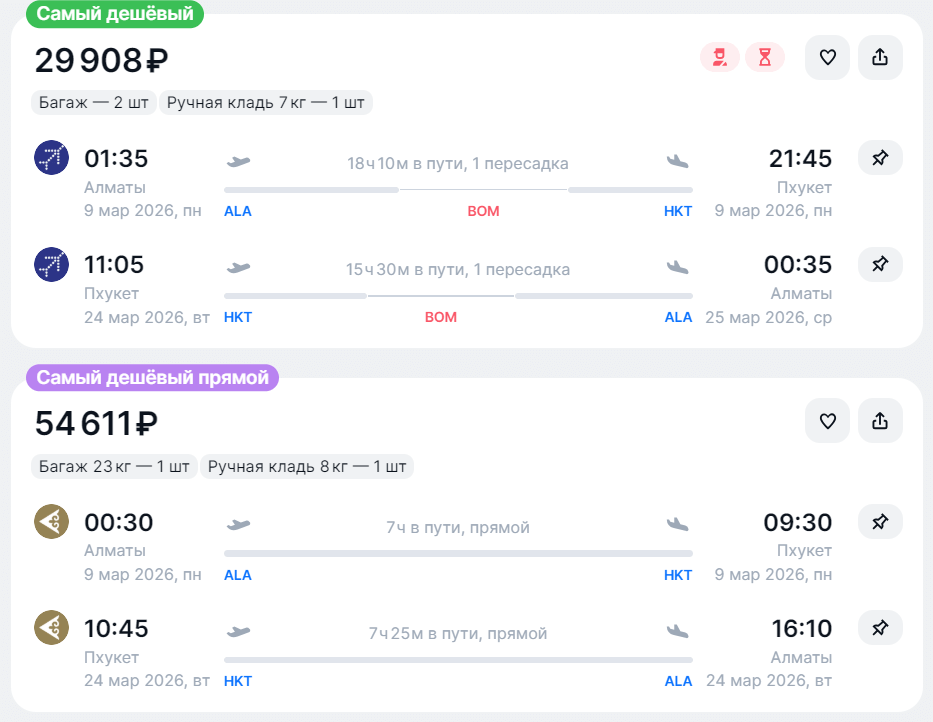Open the 54 611₽ ticket price
The image size is (933, 722).
point(96,424)
